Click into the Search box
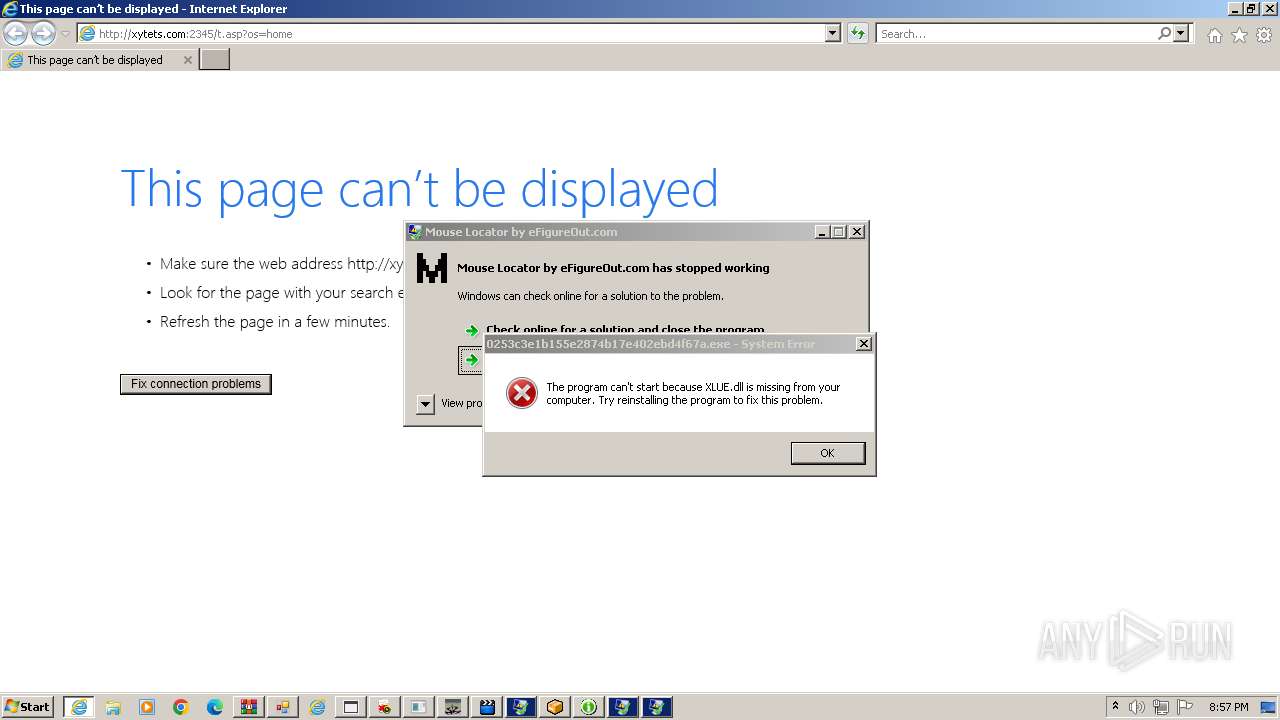The width and height of the screenshot is (1280, 720). pos(1016,34)
